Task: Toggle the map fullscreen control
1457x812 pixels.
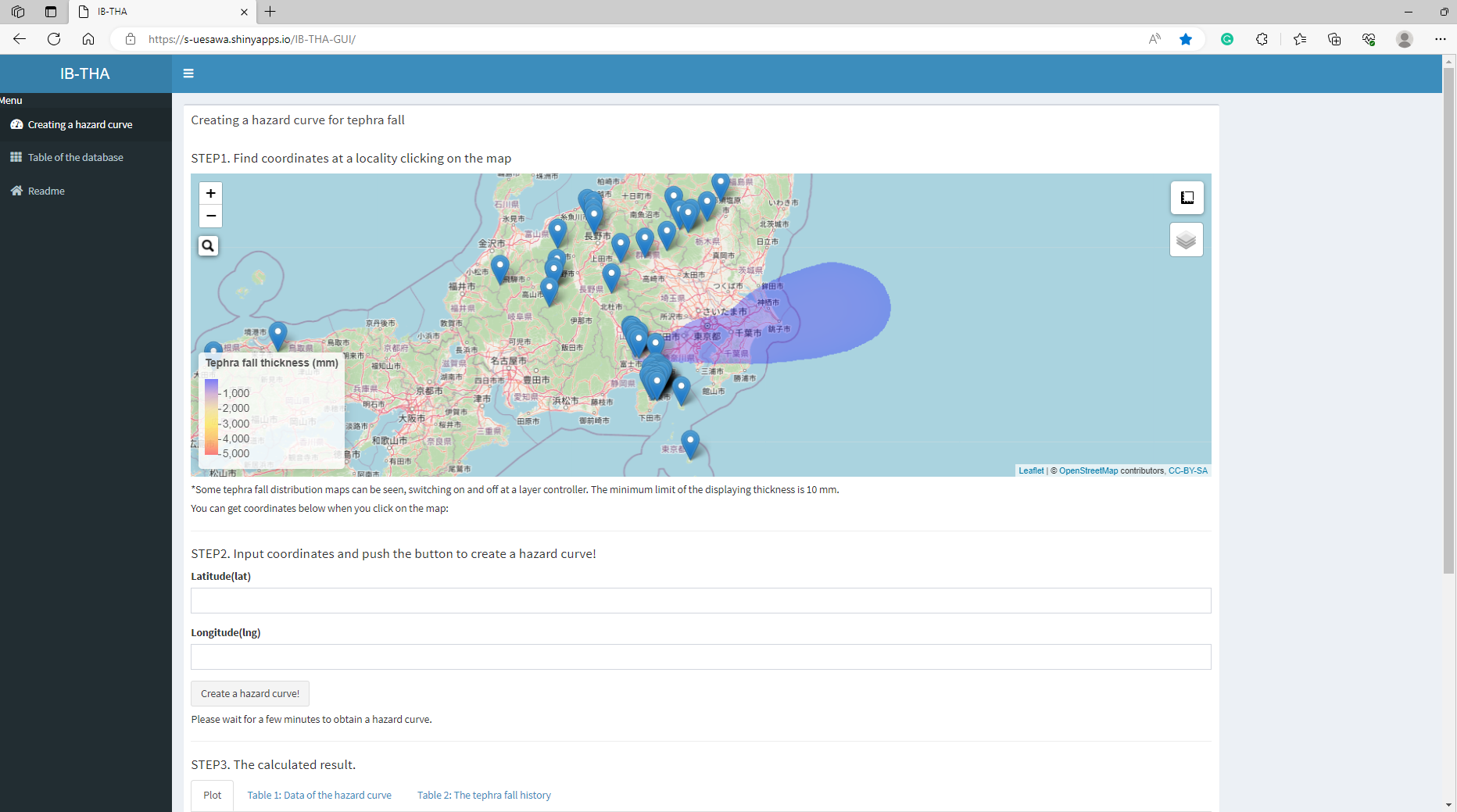Action: point(1187,198)
